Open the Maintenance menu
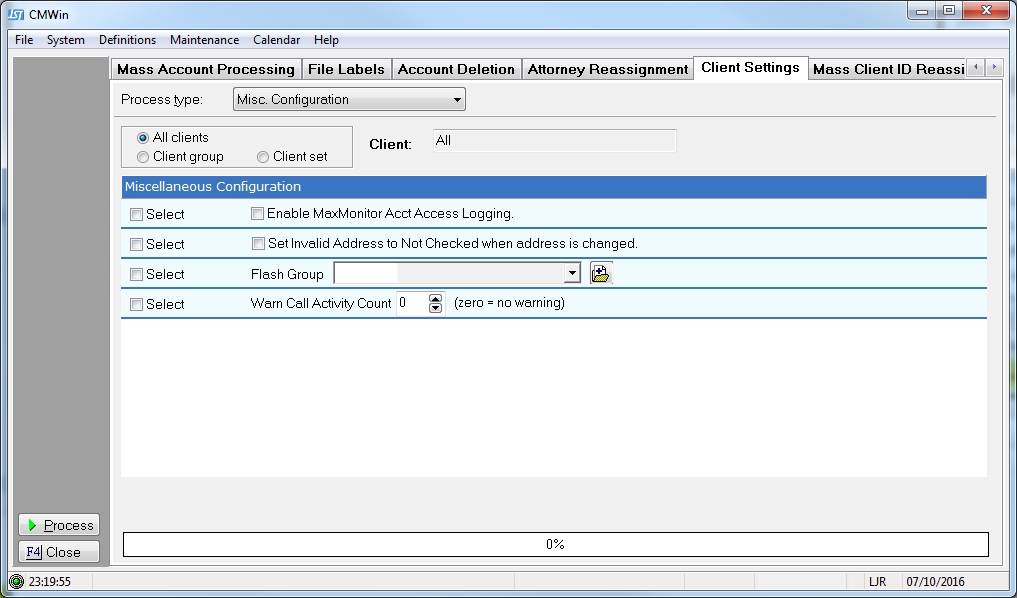Viewport: 1017px width, 598px height. [x=204, y=40]
